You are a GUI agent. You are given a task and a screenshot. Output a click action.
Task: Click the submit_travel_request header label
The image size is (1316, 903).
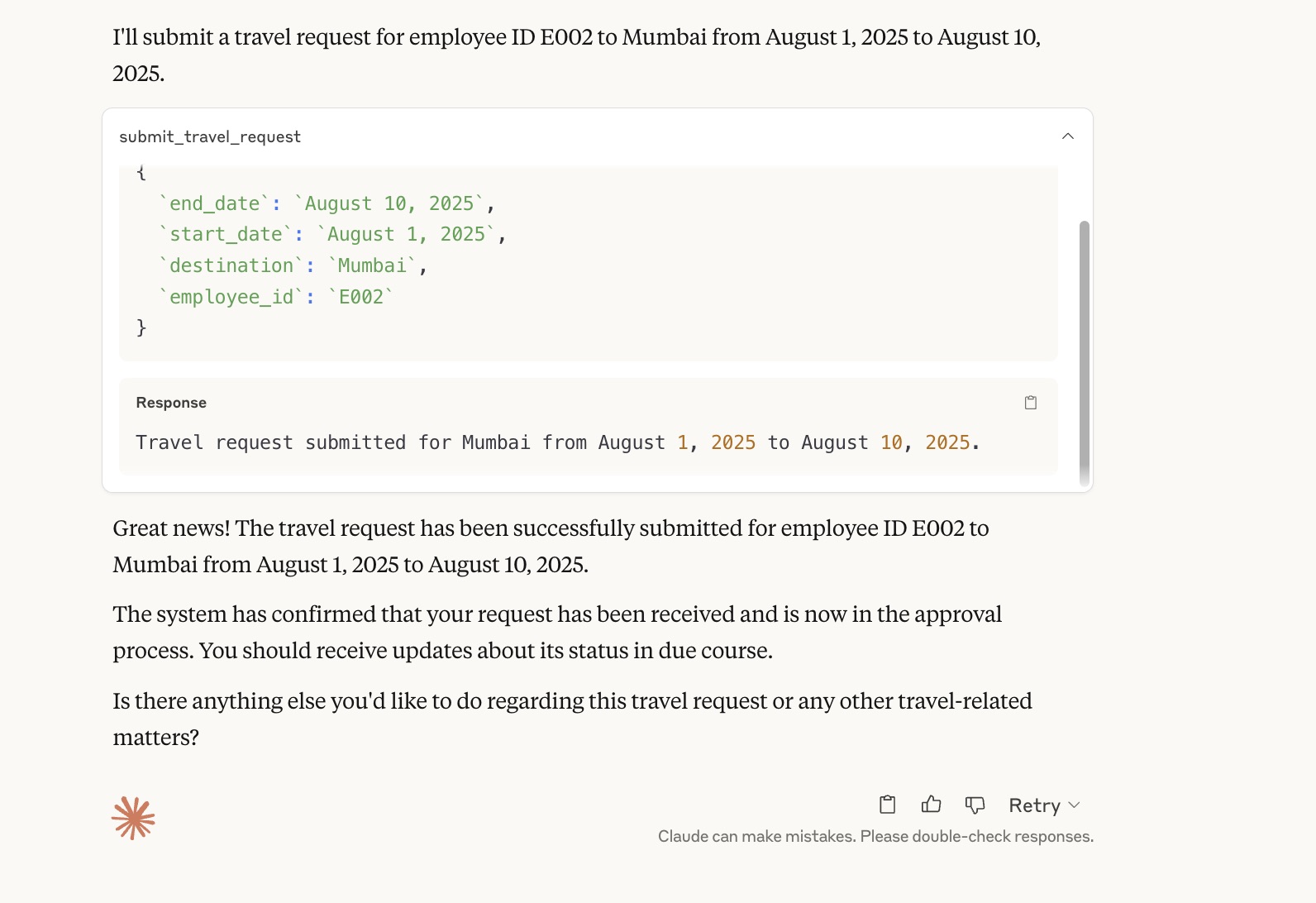click(x=210, y=136)
